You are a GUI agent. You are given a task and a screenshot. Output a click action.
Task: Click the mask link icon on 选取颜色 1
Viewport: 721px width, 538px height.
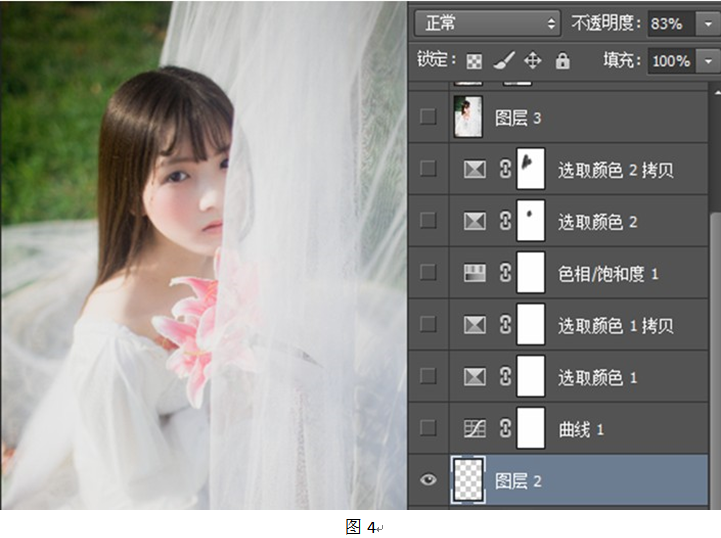tap(505, 377)
